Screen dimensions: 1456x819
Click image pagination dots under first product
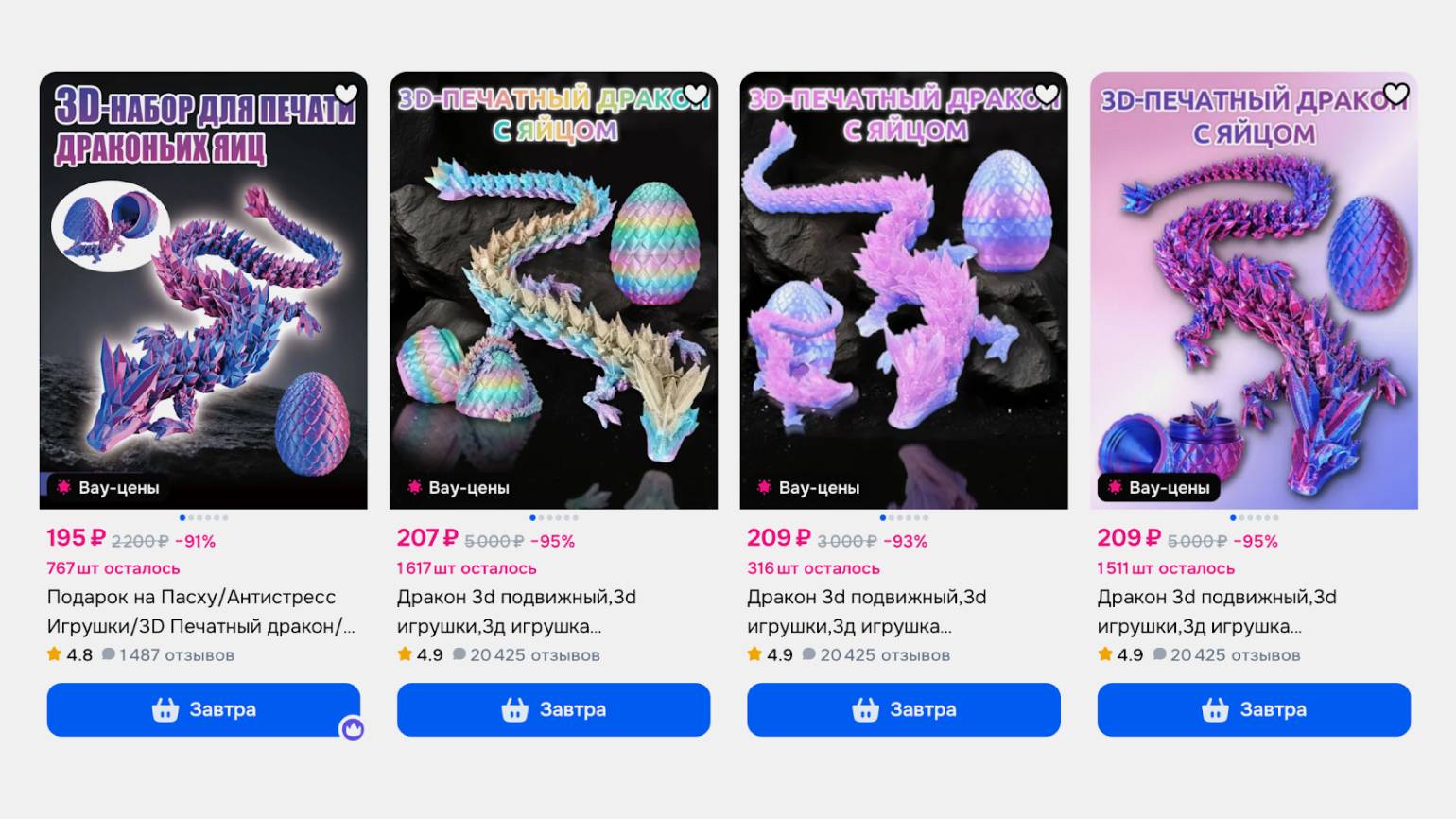tap(203, 517)
